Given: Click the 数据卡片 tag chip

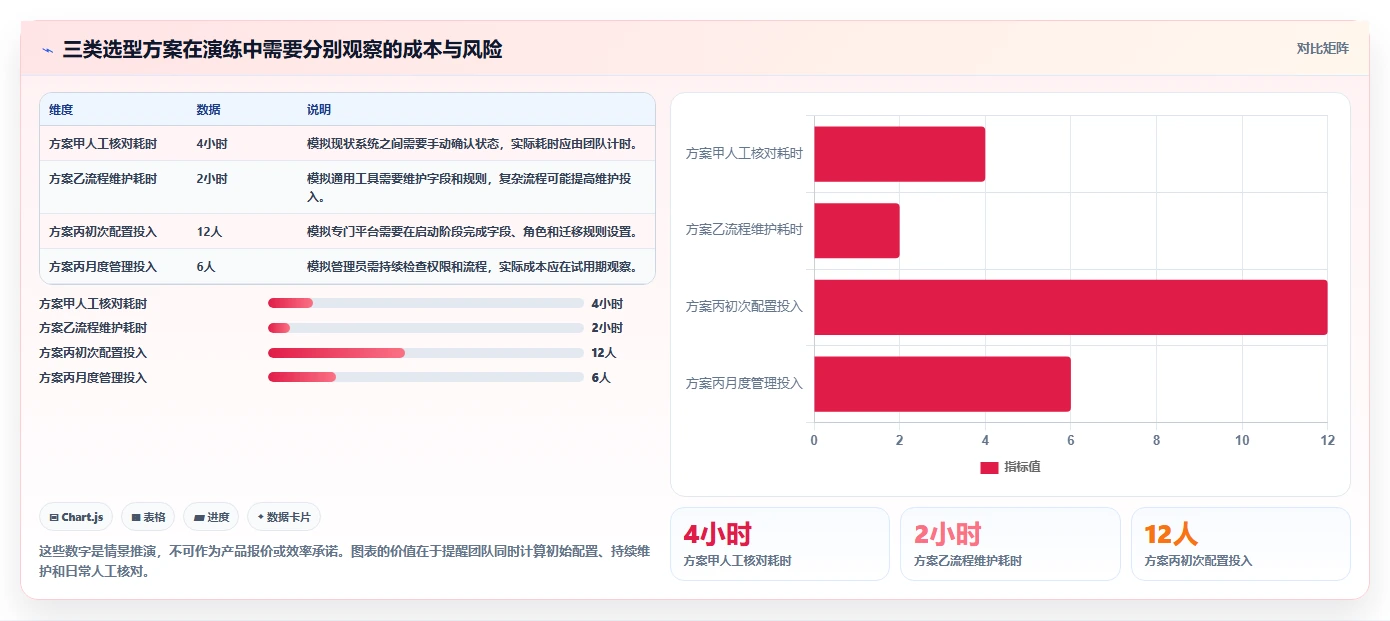Looking at the screenshot, I should click(284, 517).
